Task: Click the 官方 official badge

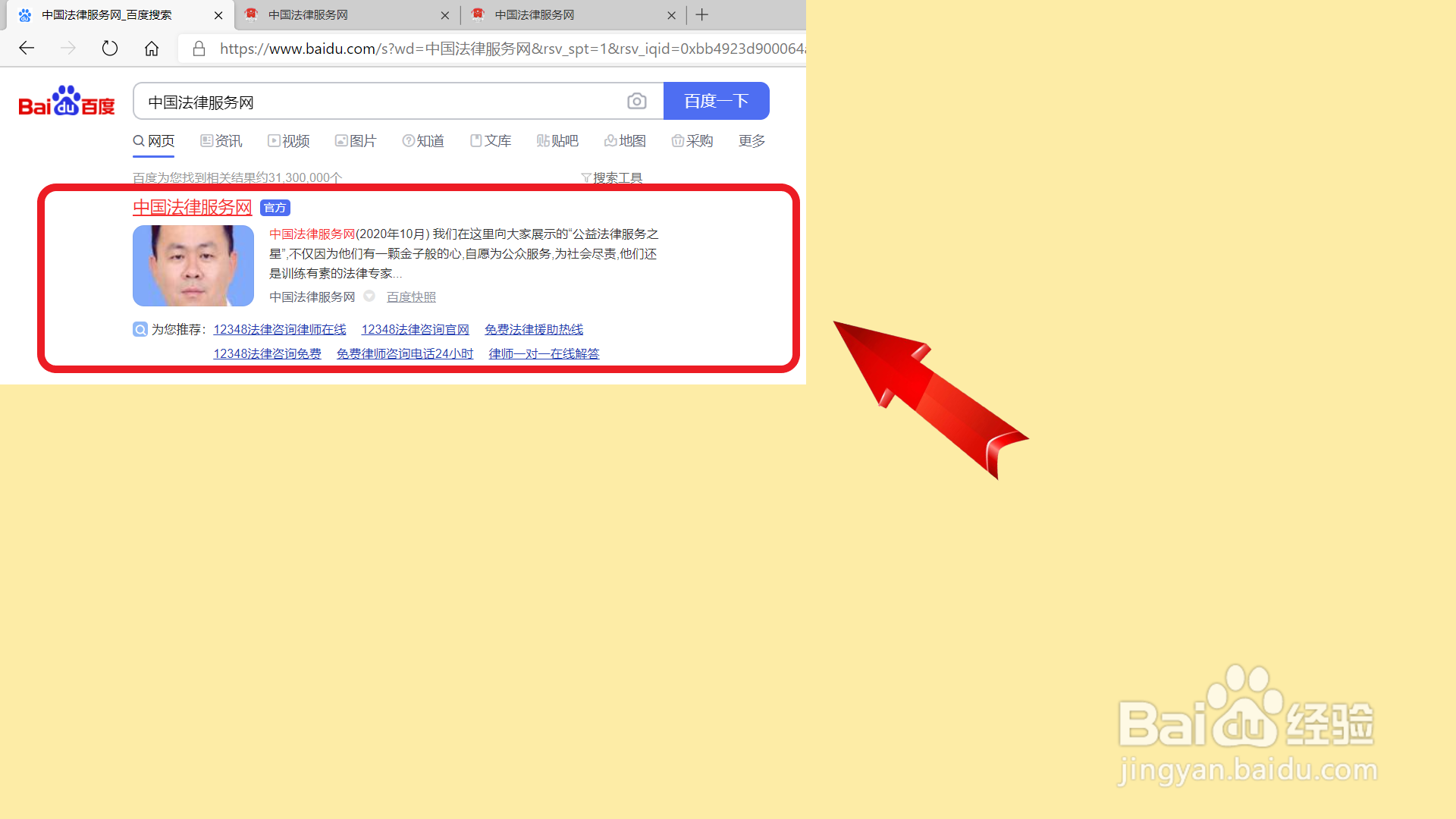Action: (x=275, y=208)
